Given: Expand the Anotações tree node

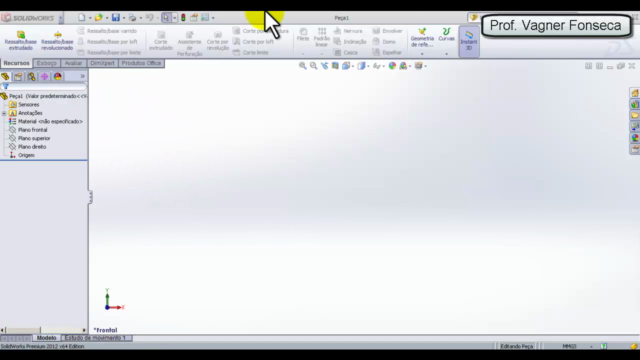Looking at the screenshot, I should pyautogui.click(x=4, y=113).
